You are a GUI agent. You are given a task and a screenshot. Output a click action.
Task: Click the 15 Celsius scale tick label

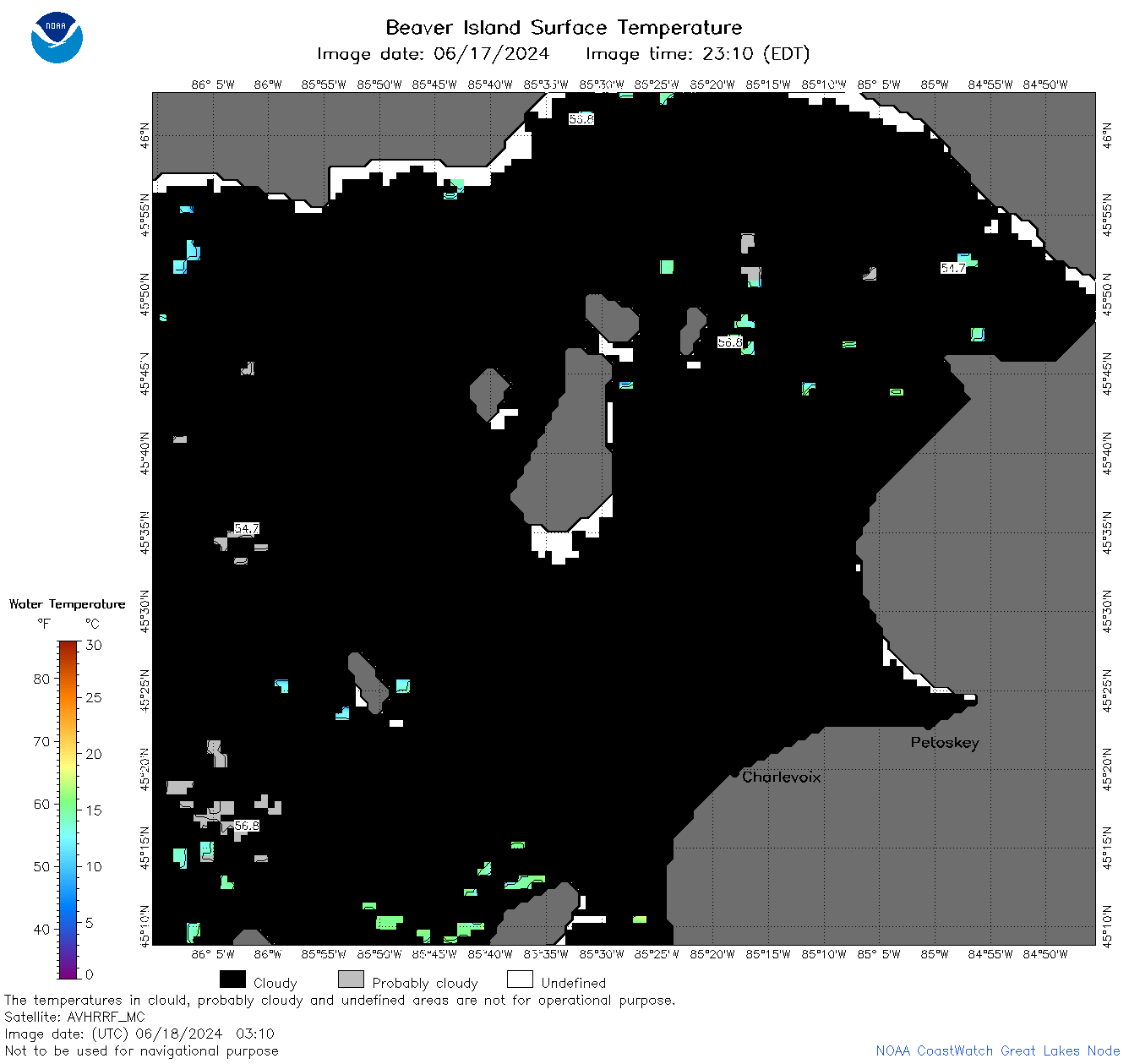point(94,810)
